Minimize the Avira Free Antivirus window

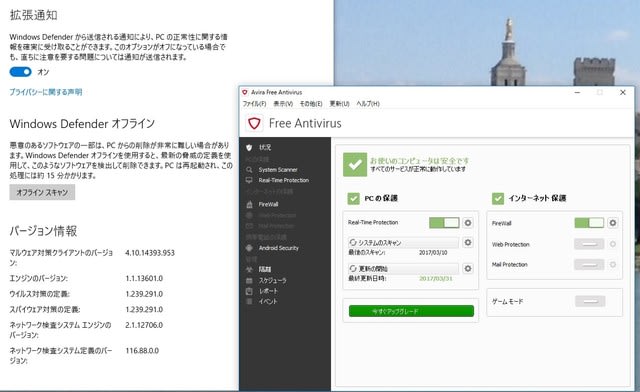[577, 93]
